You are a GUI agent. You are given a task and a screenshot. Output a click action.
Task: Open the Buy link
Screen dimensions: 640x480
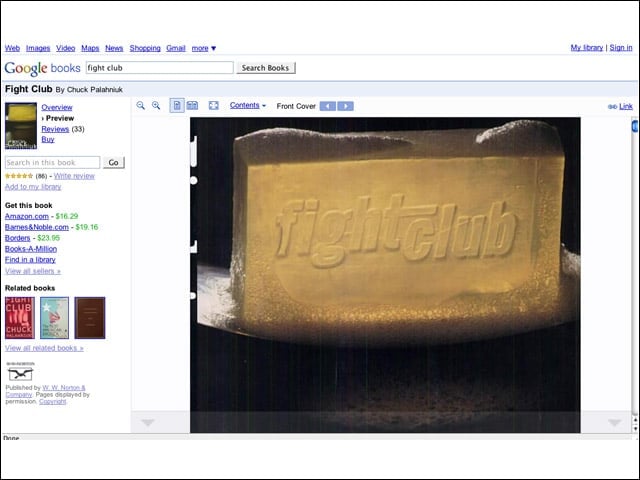tap(48, 139)
